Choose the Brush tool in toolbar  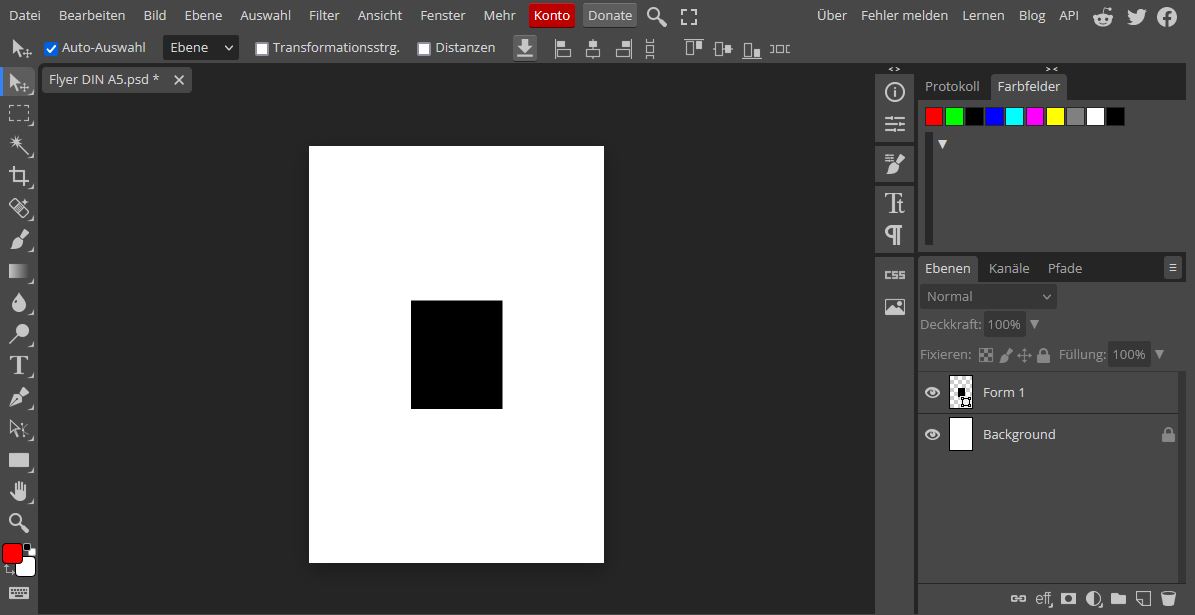pyautogui.click(x=19, y=240)
